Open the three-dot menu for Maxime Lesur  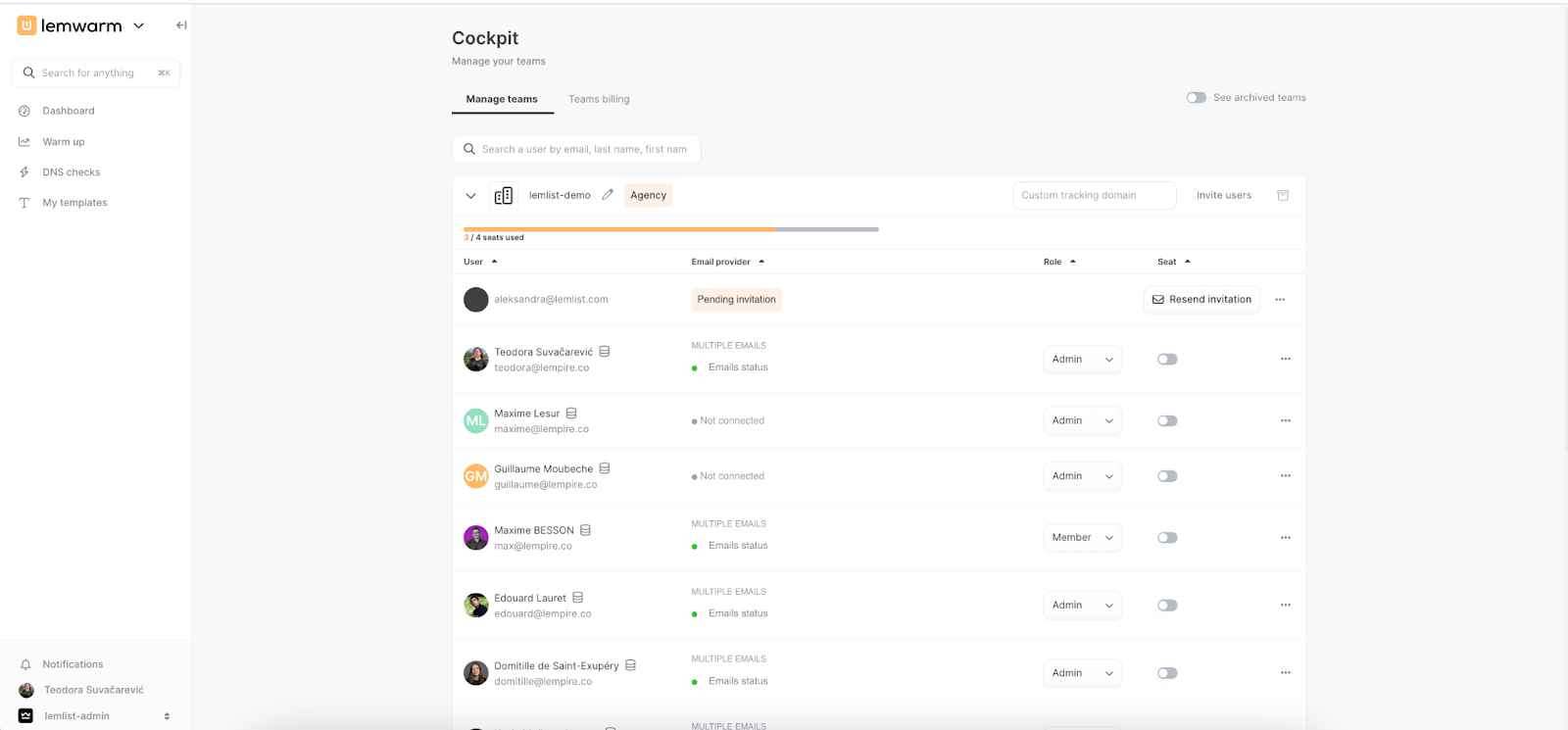1285,420
